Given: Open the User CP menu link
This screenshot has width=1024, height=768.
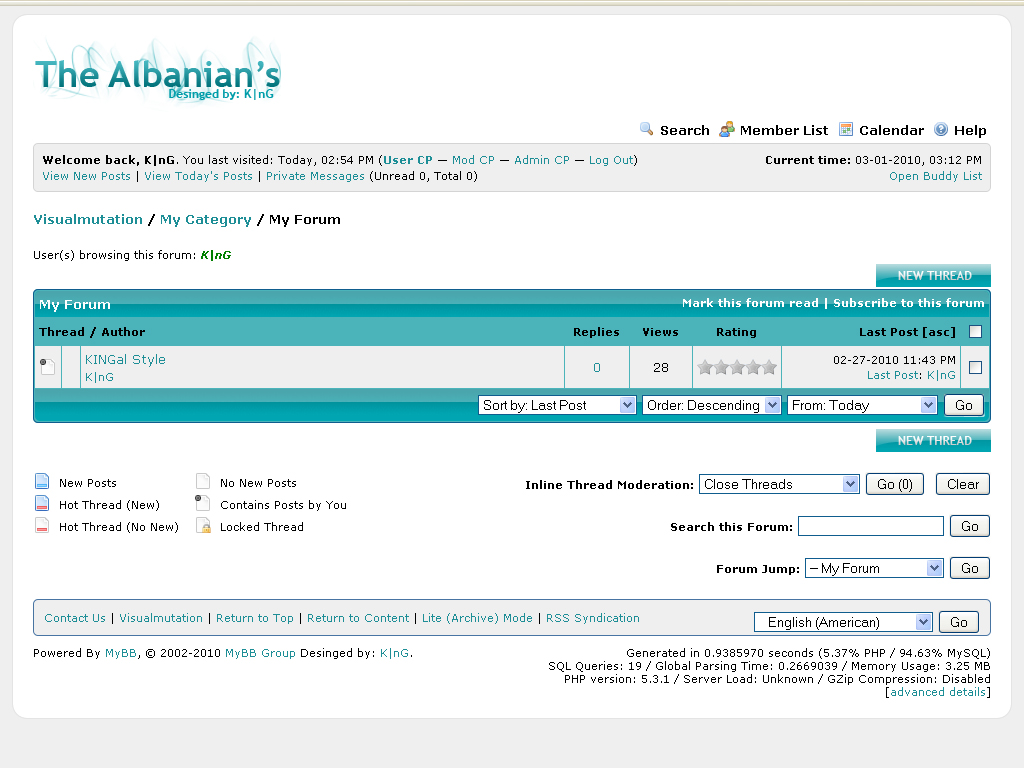Looking at the screenshot, I should (408, 160).
